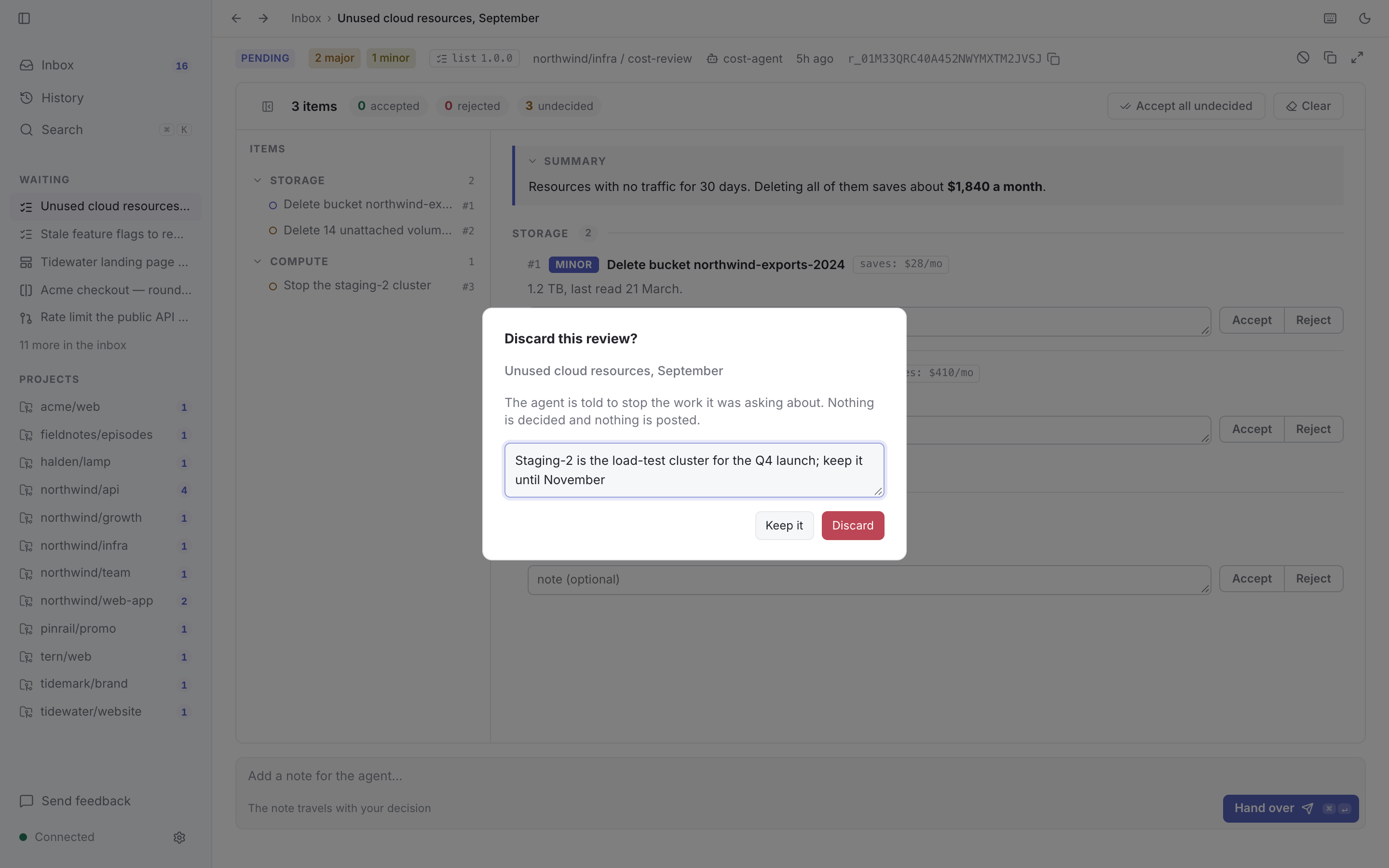
Task: Open Search in sidebar
Action: point(106,130)
